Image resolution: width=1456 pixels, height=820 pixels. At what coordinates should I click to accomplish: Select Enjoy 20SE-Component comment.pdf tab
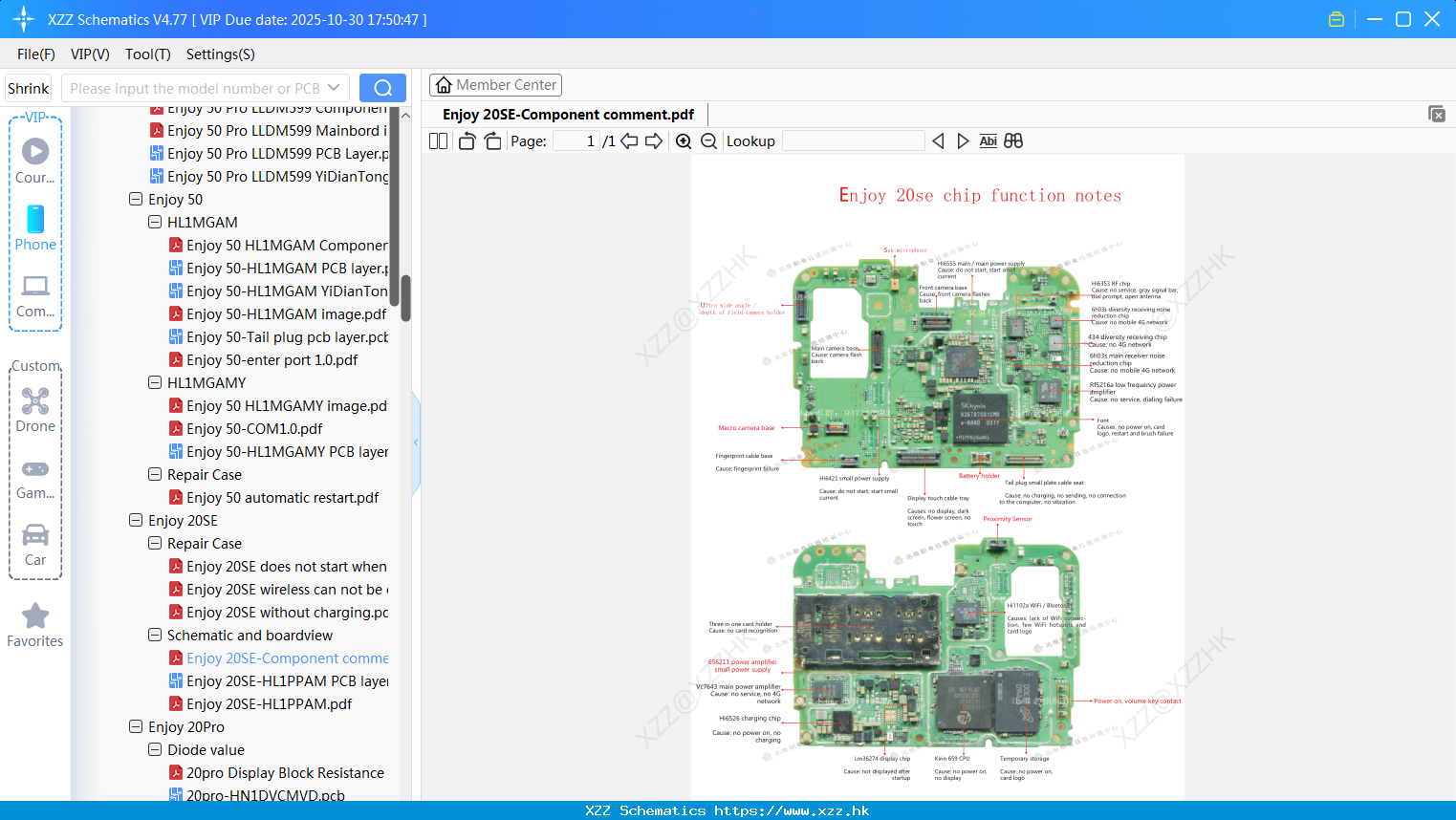[x=568, y=115]
